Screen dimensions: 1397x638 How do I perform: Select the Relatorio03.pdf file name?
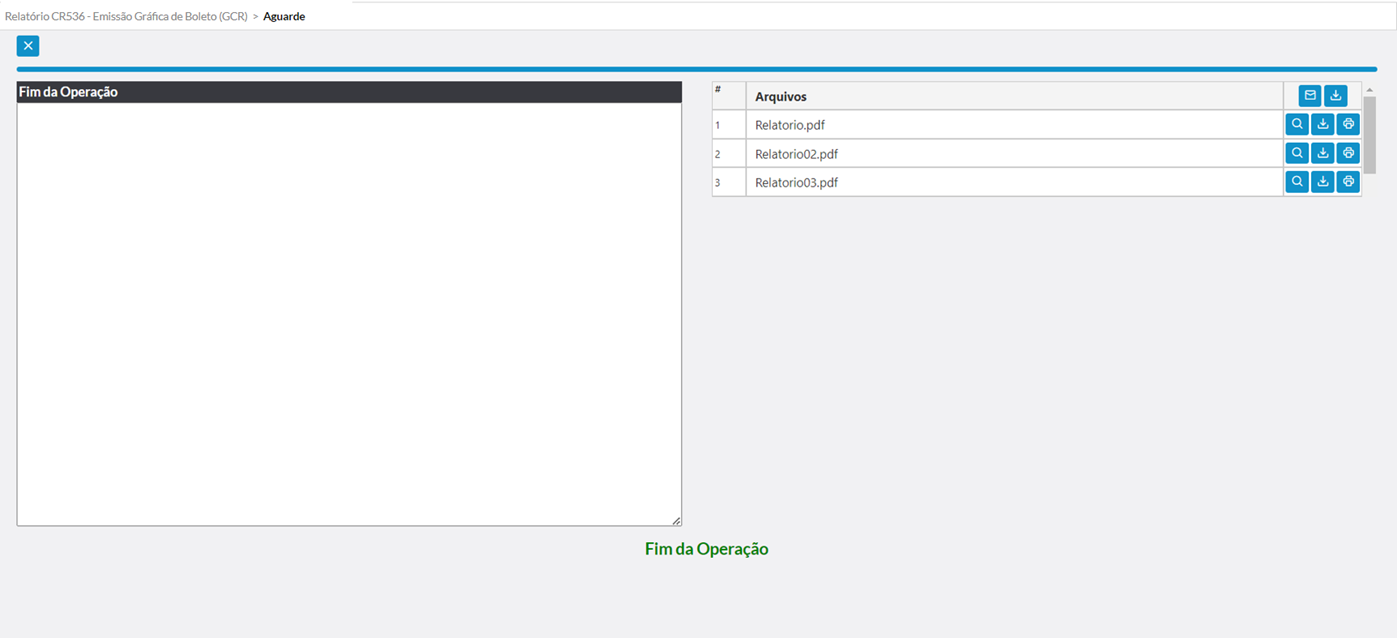point(796,183)
